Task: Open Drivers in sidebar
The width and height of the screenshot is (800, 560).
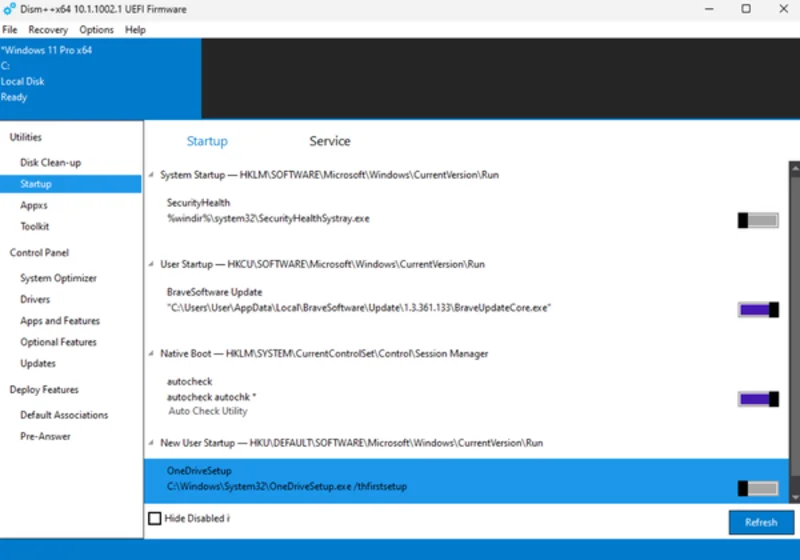Action: pos(35,299)
